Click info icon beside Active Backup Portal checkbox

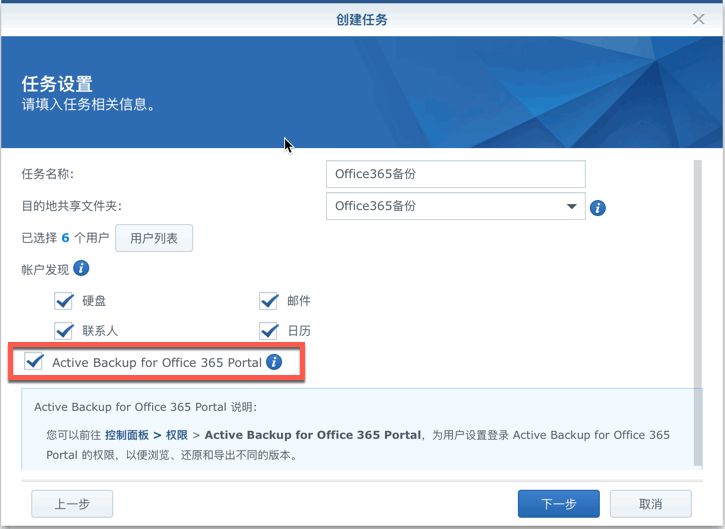tap(274, 362)
